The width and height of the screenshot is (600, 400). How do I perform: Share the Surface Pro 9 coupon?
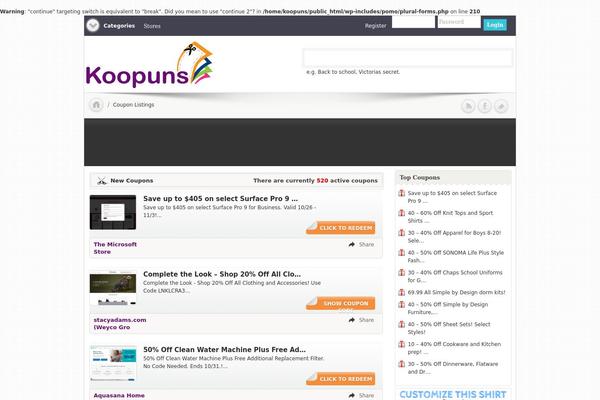pyautogui.click(x=361, y=244)
